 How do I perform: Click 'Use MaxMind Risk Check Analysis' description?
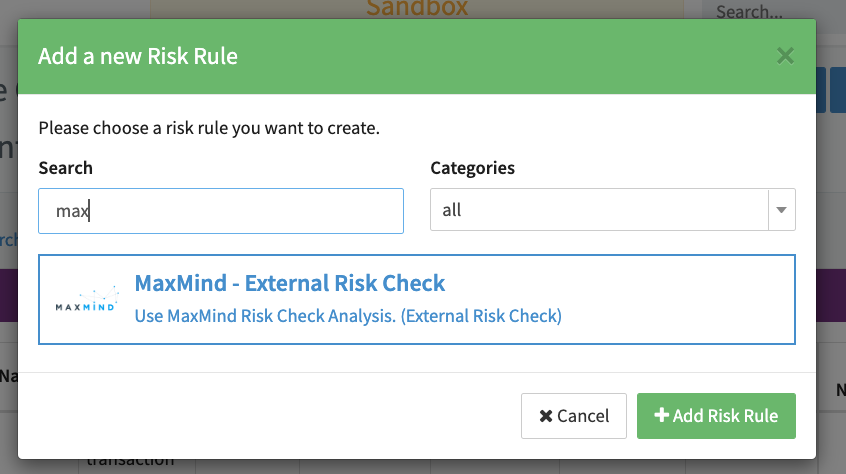tap(348, 316)
